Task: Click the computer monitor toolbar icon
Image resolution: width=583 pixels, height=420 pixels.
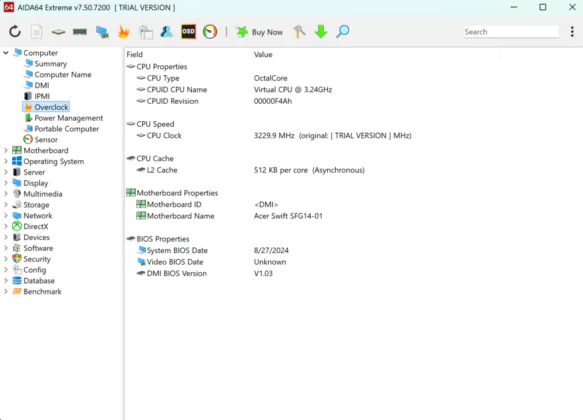Action: [102, 32]
